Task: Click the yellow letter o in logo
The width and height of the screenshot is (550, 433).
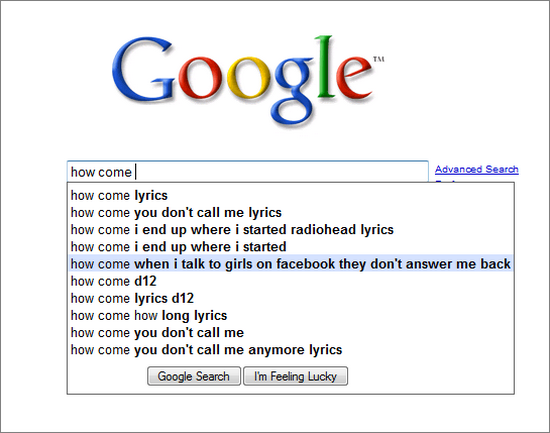Action: [249, 78]
